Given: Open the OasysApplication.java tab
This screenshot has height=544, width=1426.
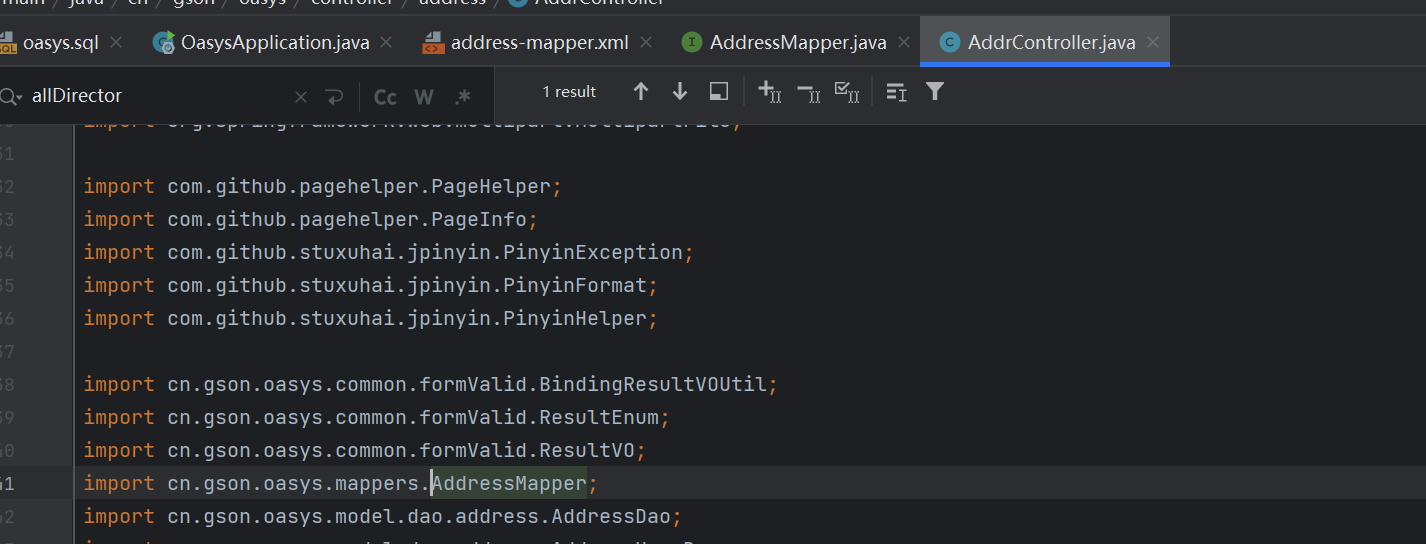Looking at the screenshot, I should point(274,43).
